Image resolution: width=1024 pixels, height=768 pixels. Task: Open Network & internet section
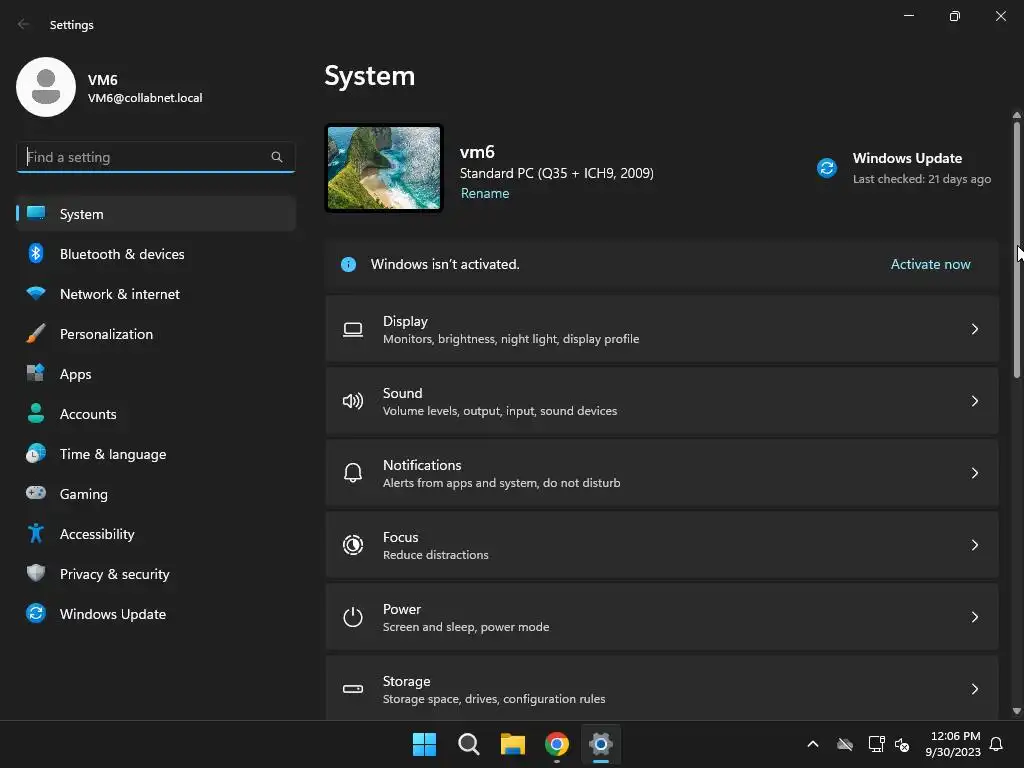pyautogui.click(x=156, y=294)
